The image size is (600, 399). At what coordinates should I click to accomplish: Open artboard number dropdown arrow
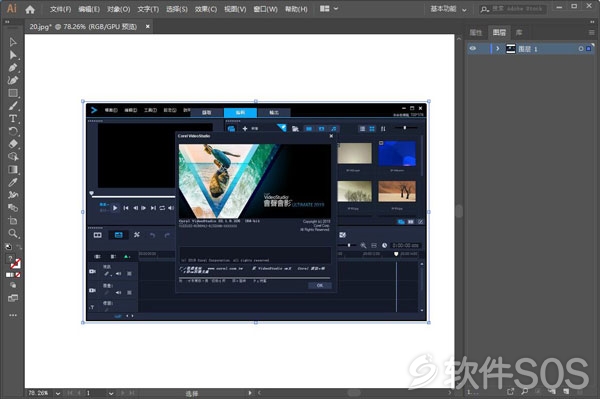111,393
